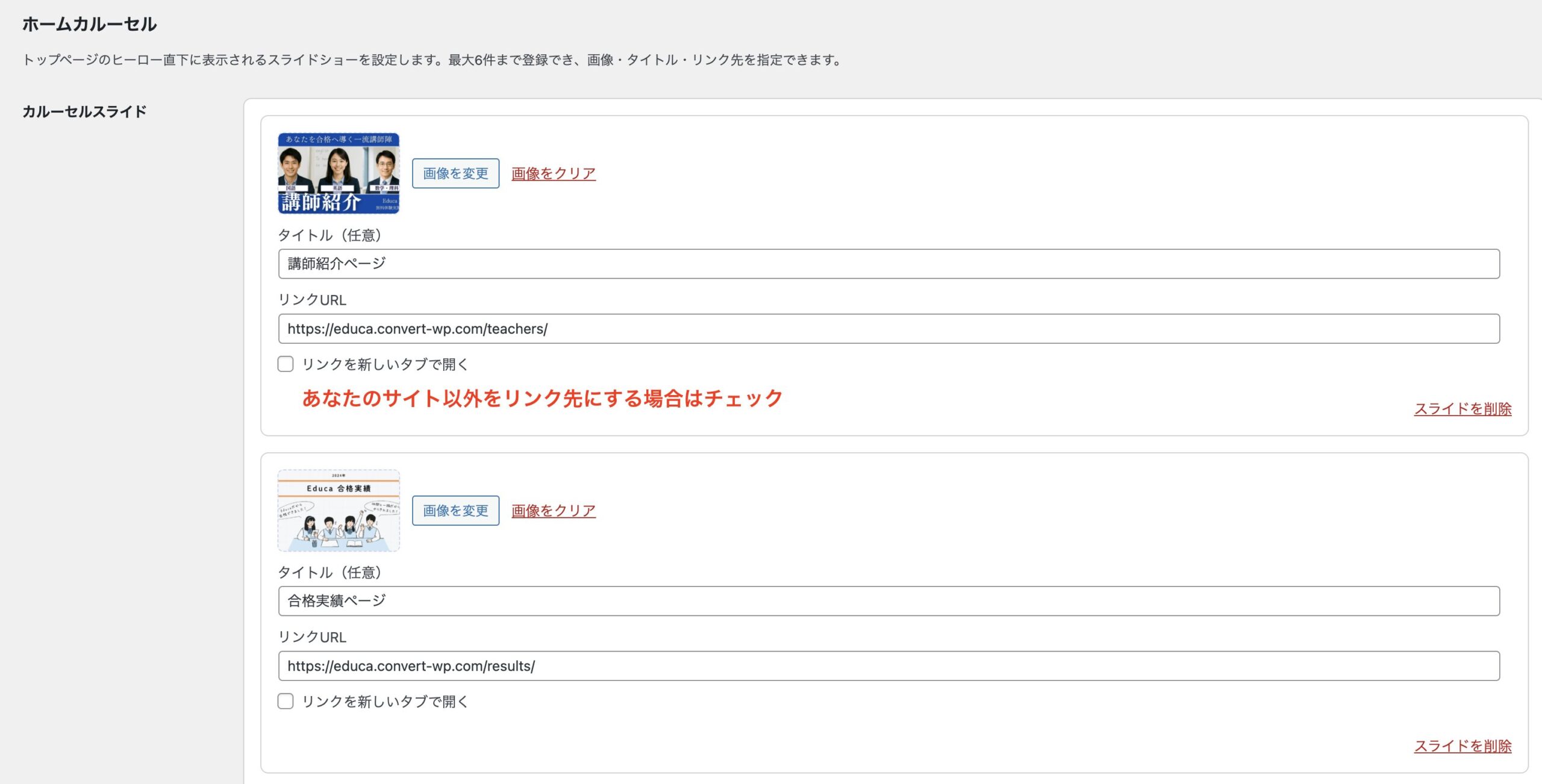This screenshot has height=784, width=1542.
Task: Click the teachers link URL field
Action: tap(888, 329)
